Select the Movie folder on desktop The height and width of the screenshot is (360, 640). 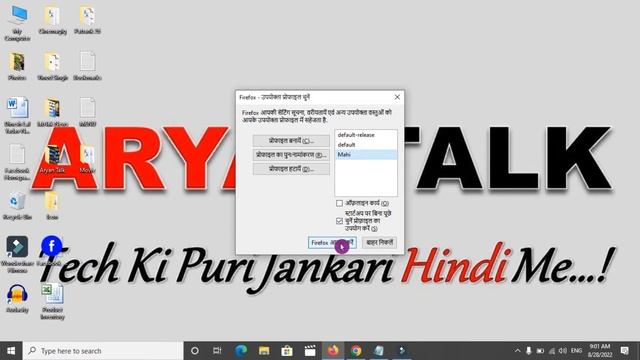87,159
